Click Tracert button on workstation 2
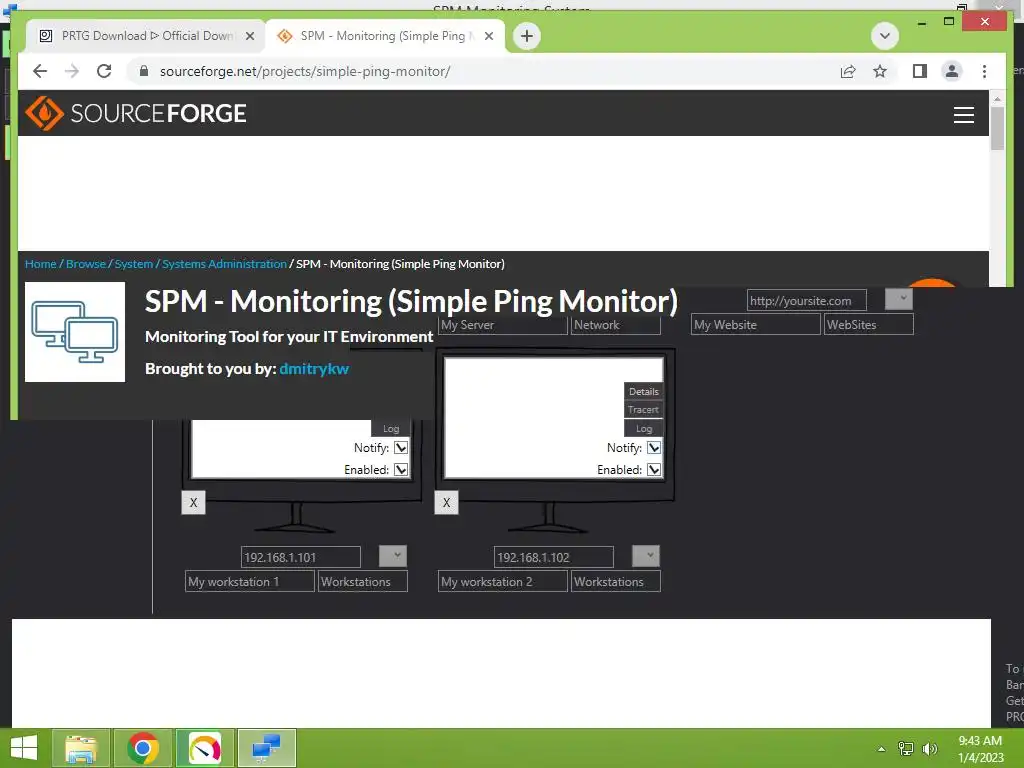Screen dimensions: 1024x768 click(x=643, y=409)
